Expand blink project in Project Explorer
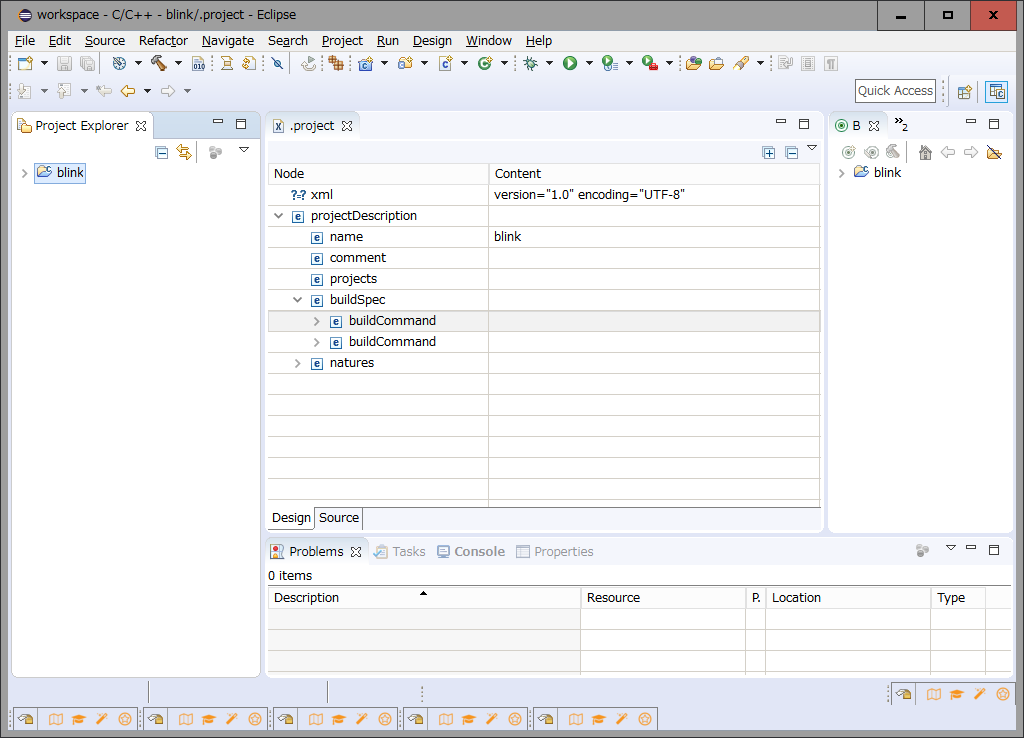The height and width of the screenshot is (738, 1024). point(24,173)
